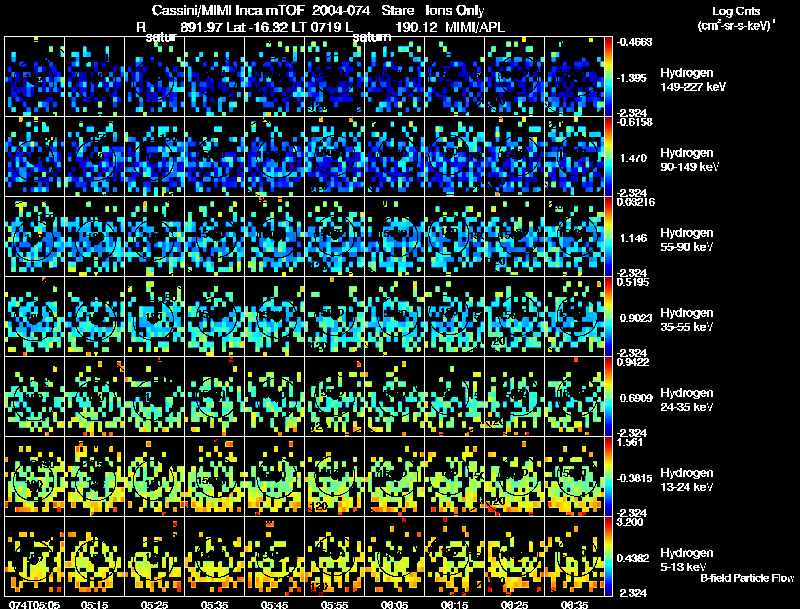
Task: Select the Hydrogen 35-55 keV panel at 05:25
Action: point(155,316)
